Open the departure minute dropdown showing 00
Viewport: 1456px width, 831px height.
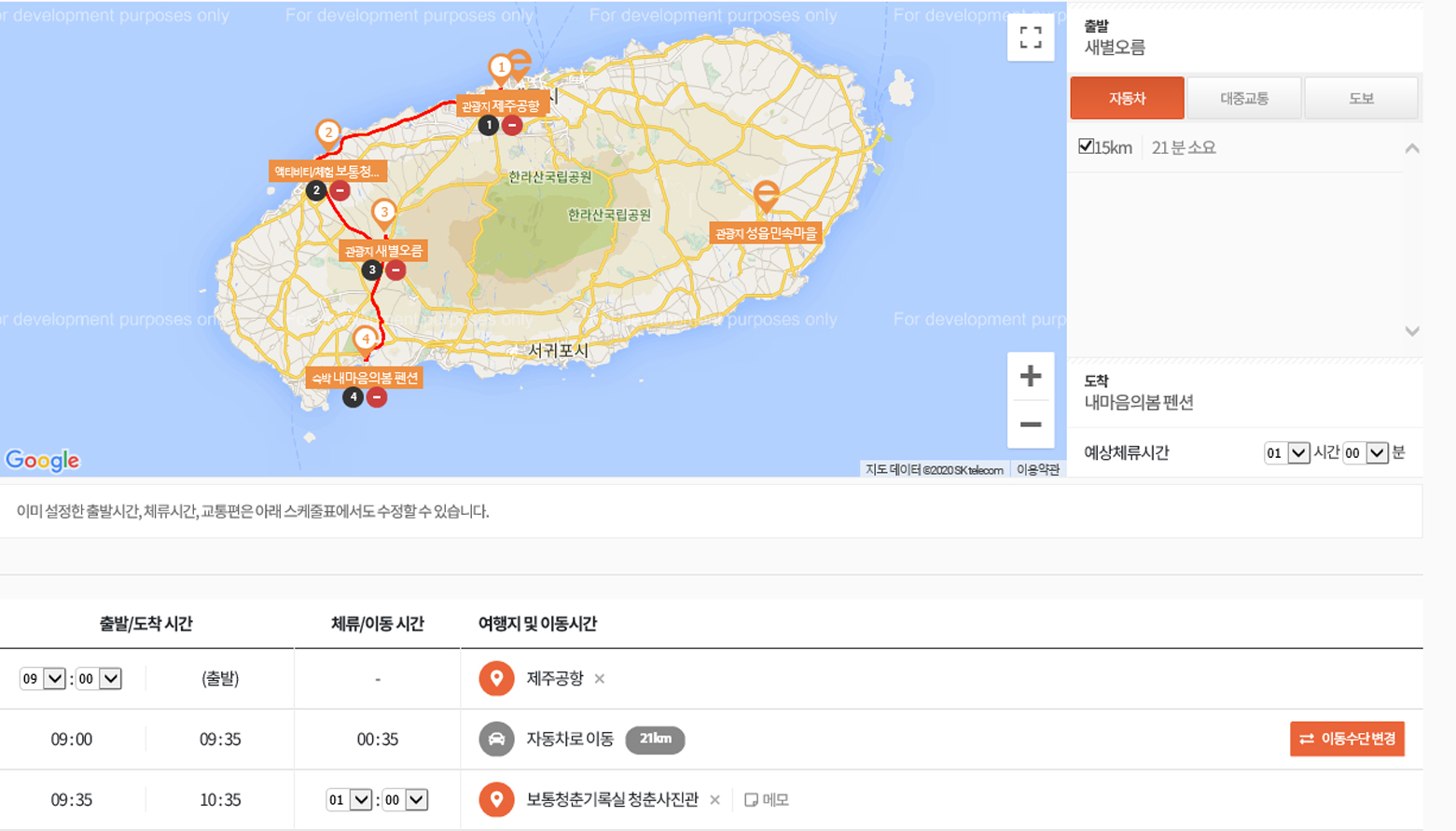click(99, 679)
